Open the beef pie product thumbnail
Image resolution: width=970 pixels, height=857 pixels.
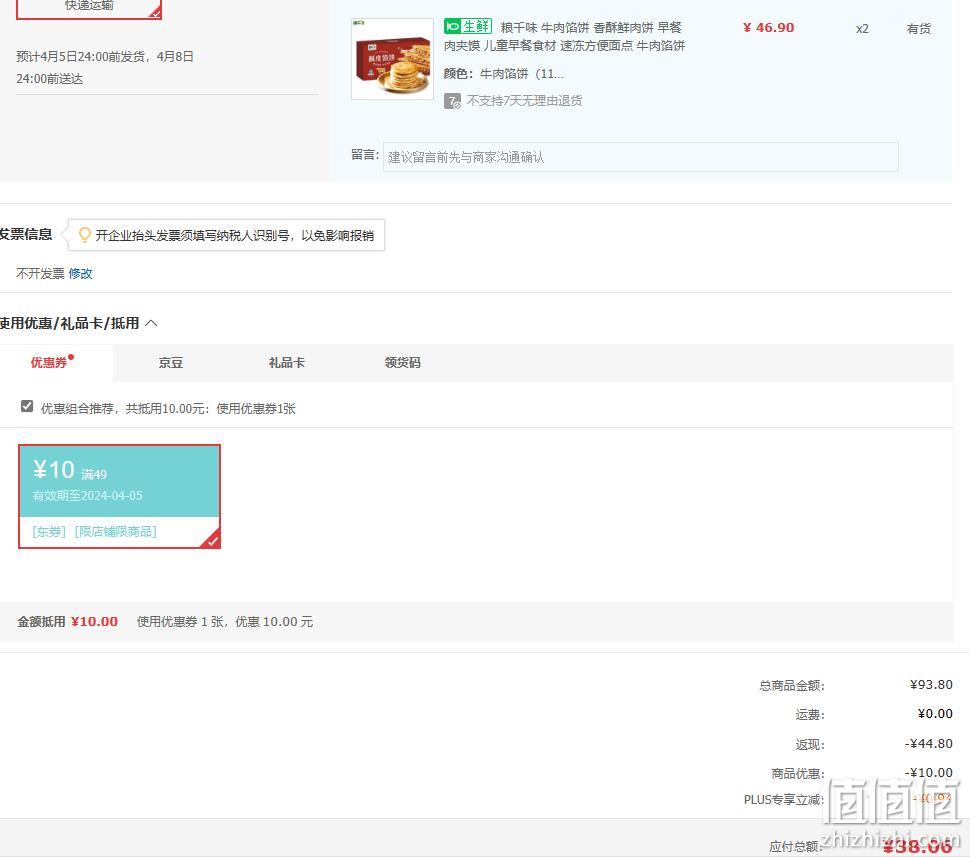[392, 59]
